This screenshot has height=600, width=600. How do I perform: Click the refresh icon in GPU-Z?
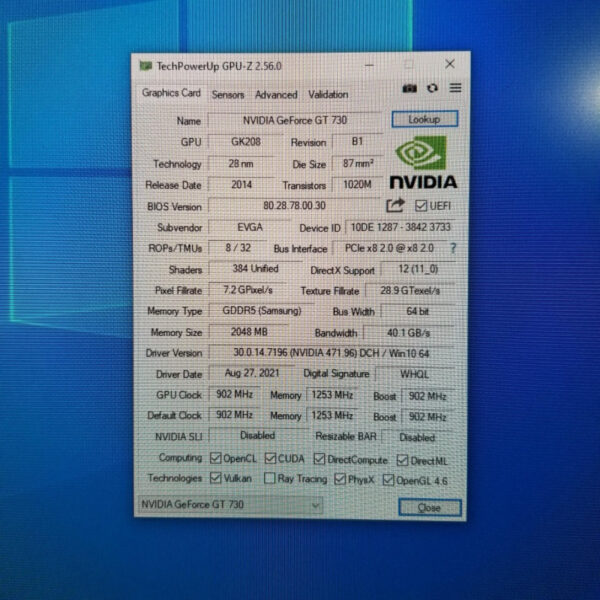pyautogui.click(x=432, y=88)
